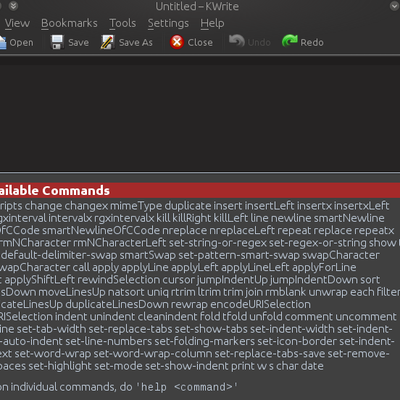The height and width of the screenshot is (400, 400).
Task: Click the Open file toolbar icon
Action: (3, 43)
